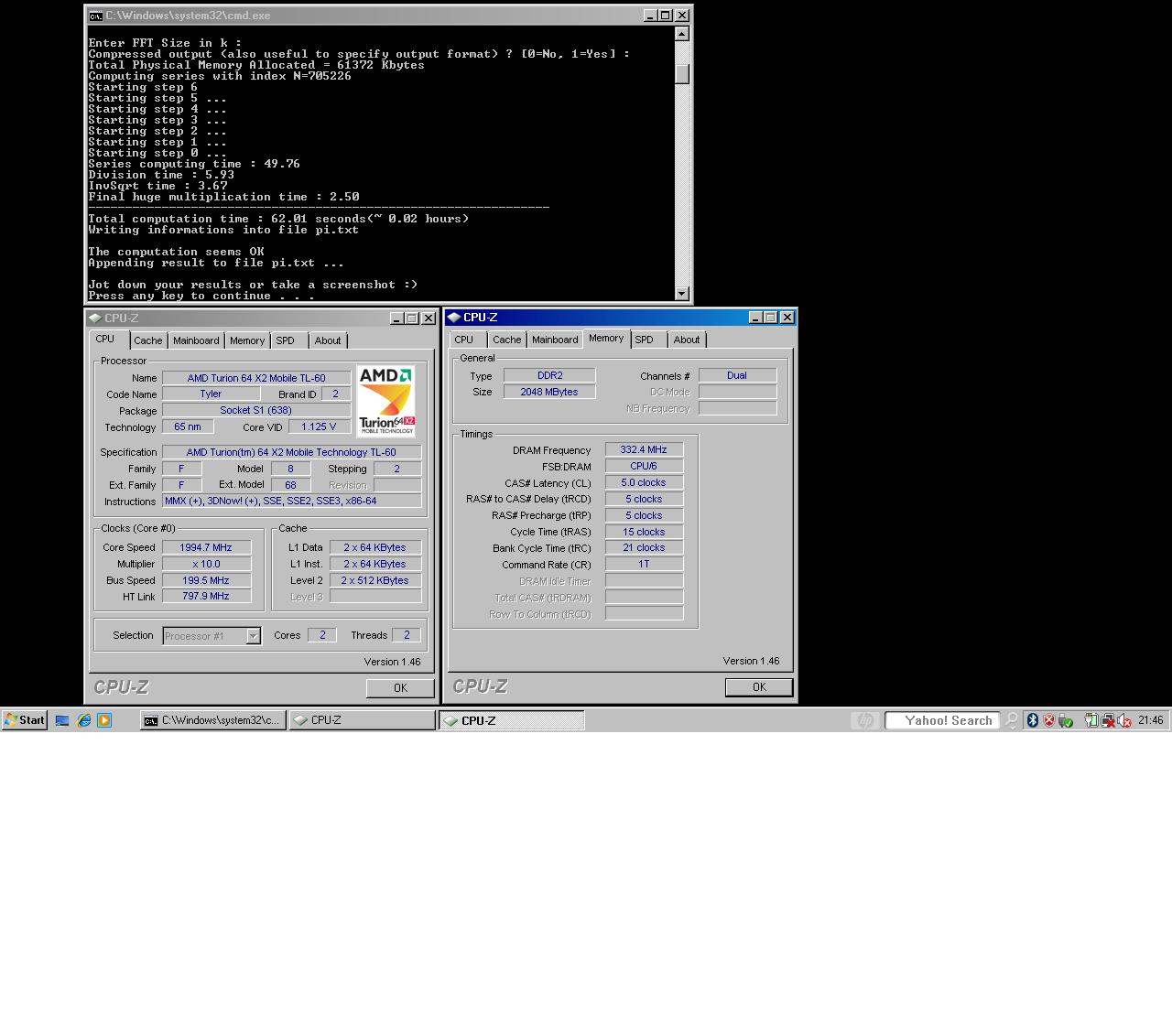Click the memory Size value 2048 MBytes

point(549,392)
